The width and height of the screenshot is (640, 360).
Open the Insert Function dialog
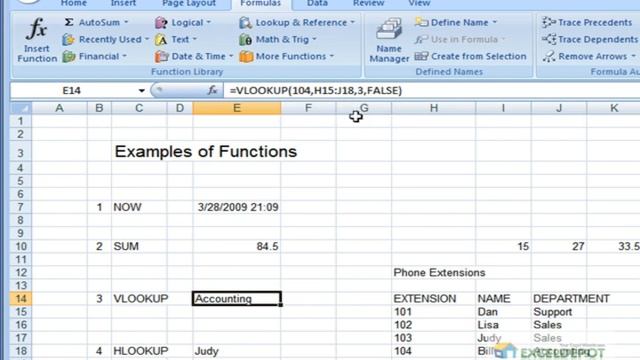click(x=37, y=40)
